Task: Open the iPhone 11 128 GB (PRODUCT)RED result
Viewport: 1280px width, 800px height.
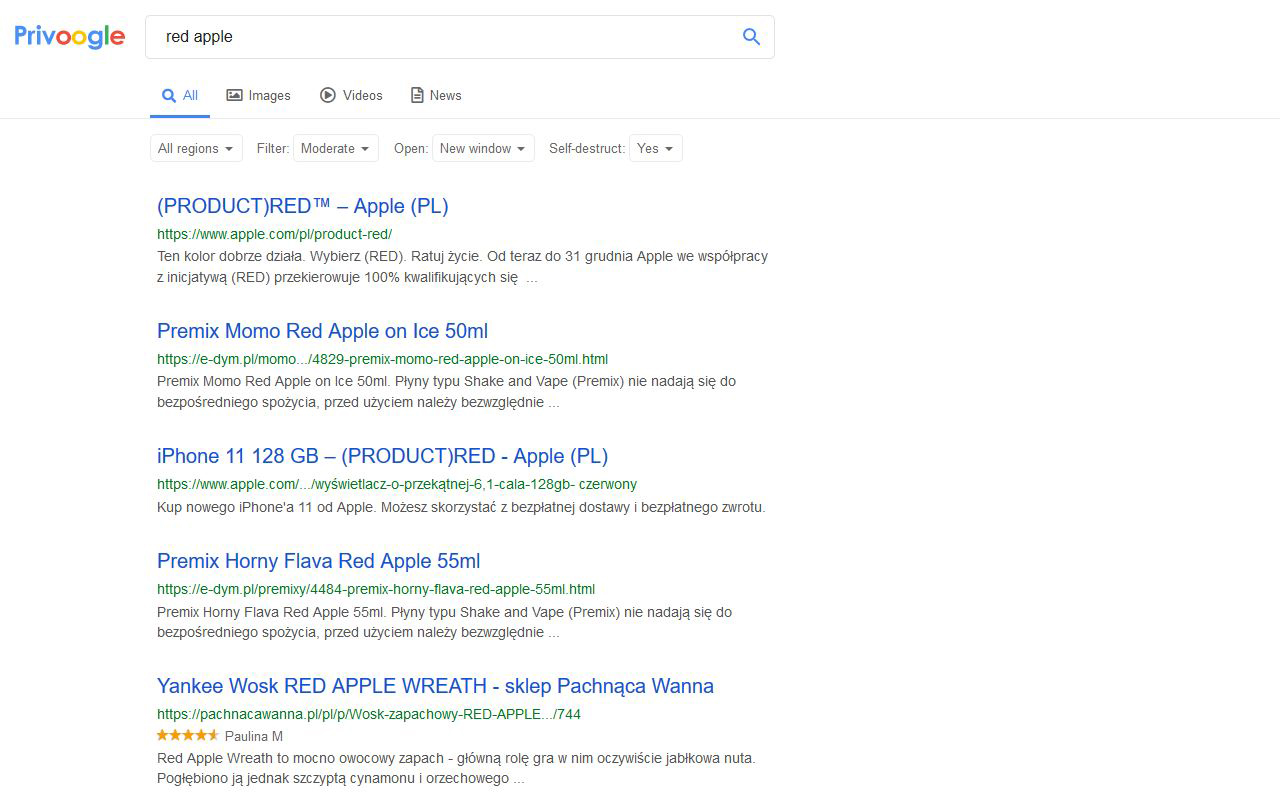Action: (x=382, y=456)
